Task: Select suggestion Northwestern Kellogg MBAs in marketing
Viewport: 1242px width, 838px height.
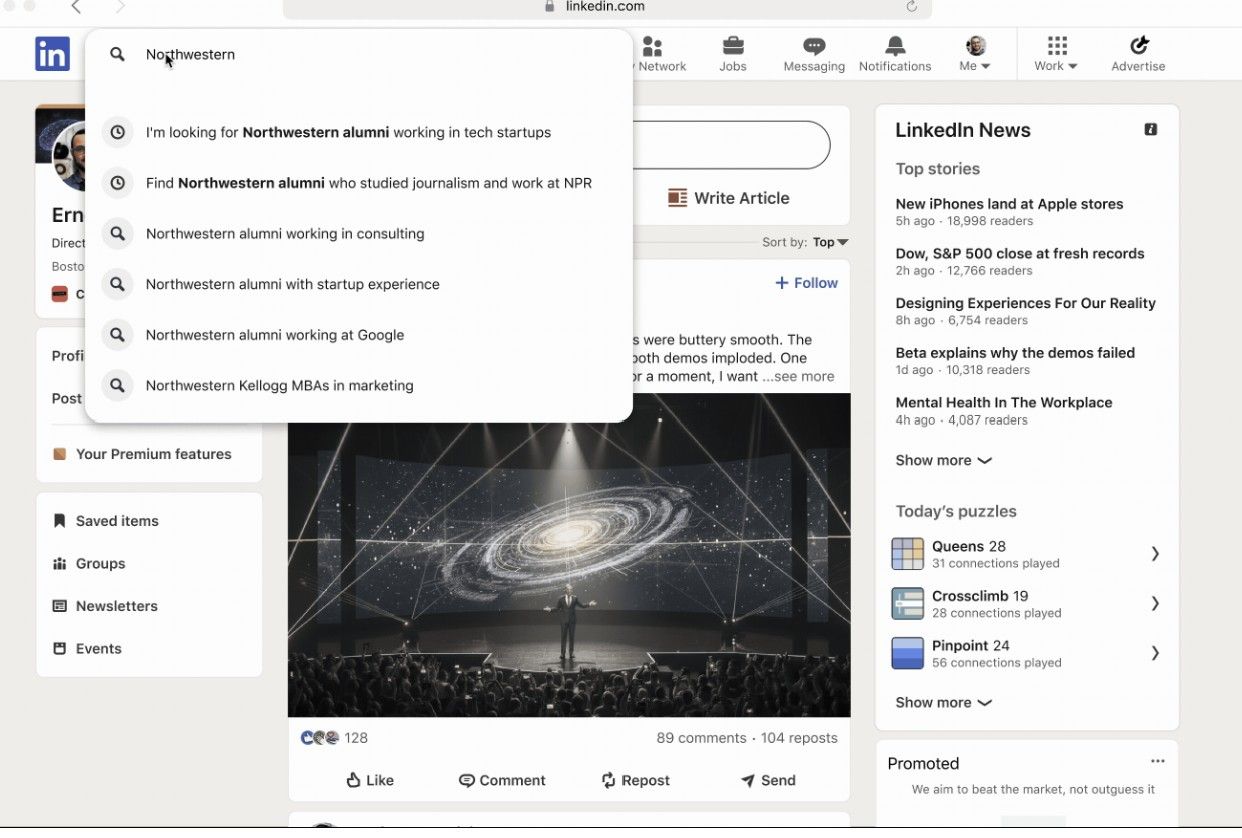Action: click(x=279, y=385)
